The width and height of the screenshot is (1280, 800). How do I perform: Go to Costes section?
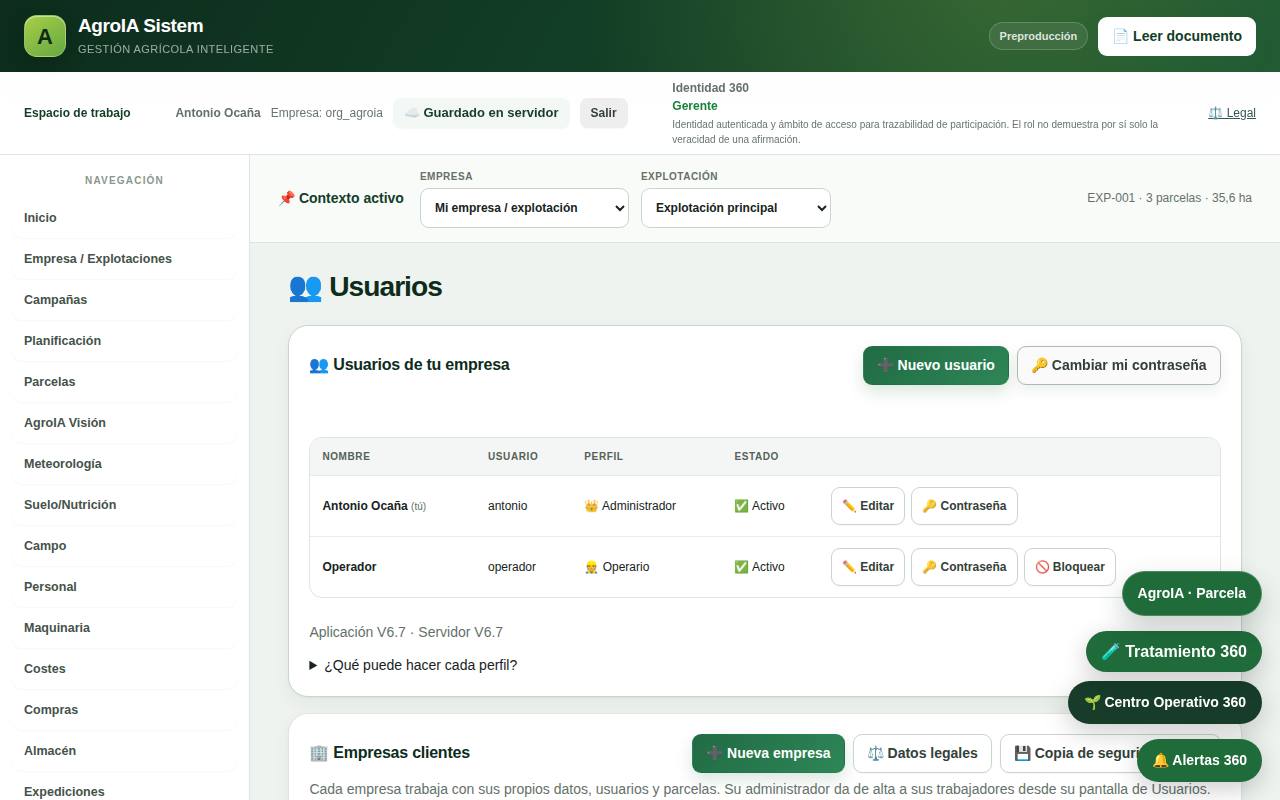(x=124, y=669)
